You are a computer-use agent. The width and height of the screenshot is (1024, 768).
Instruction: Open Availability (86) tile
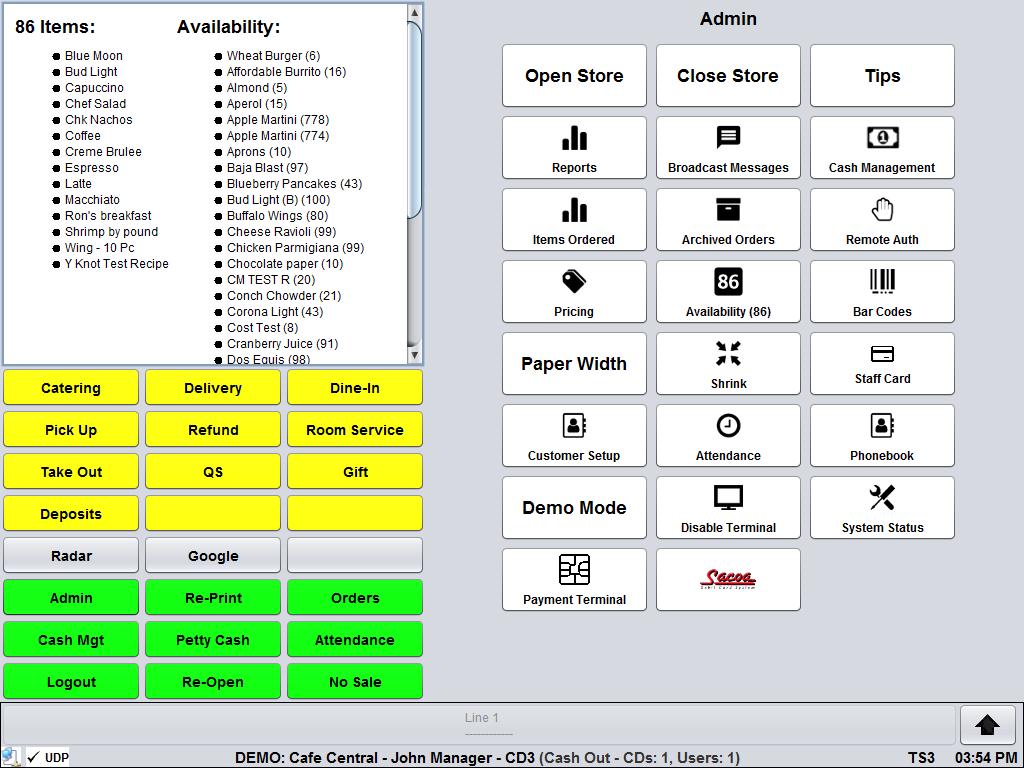728,291
